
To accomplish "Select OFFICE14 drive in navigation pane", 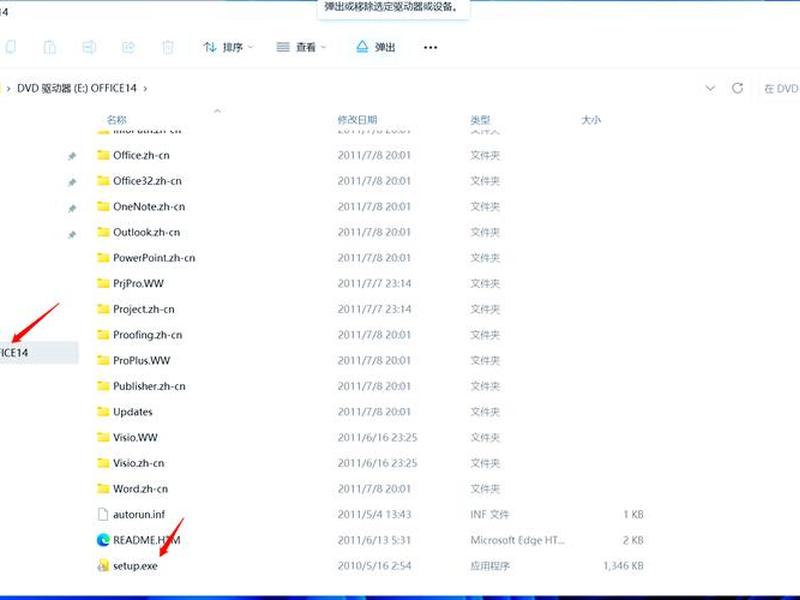I will [x=38, y=353].
